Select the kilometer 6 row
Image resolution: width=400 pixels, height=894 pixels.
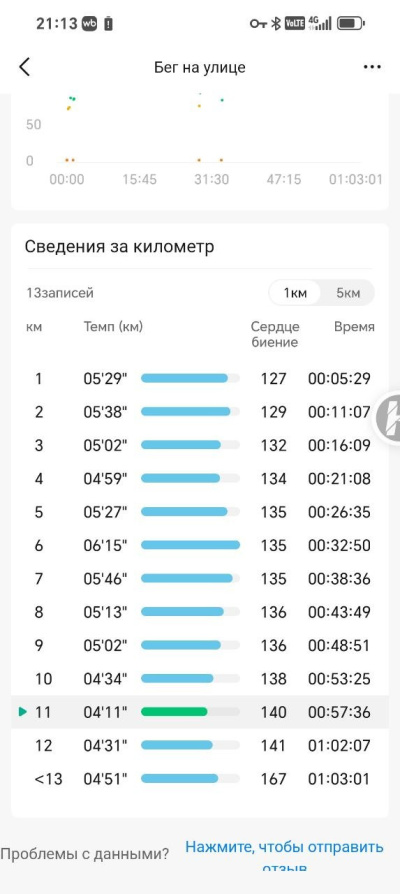pos(199,545)
